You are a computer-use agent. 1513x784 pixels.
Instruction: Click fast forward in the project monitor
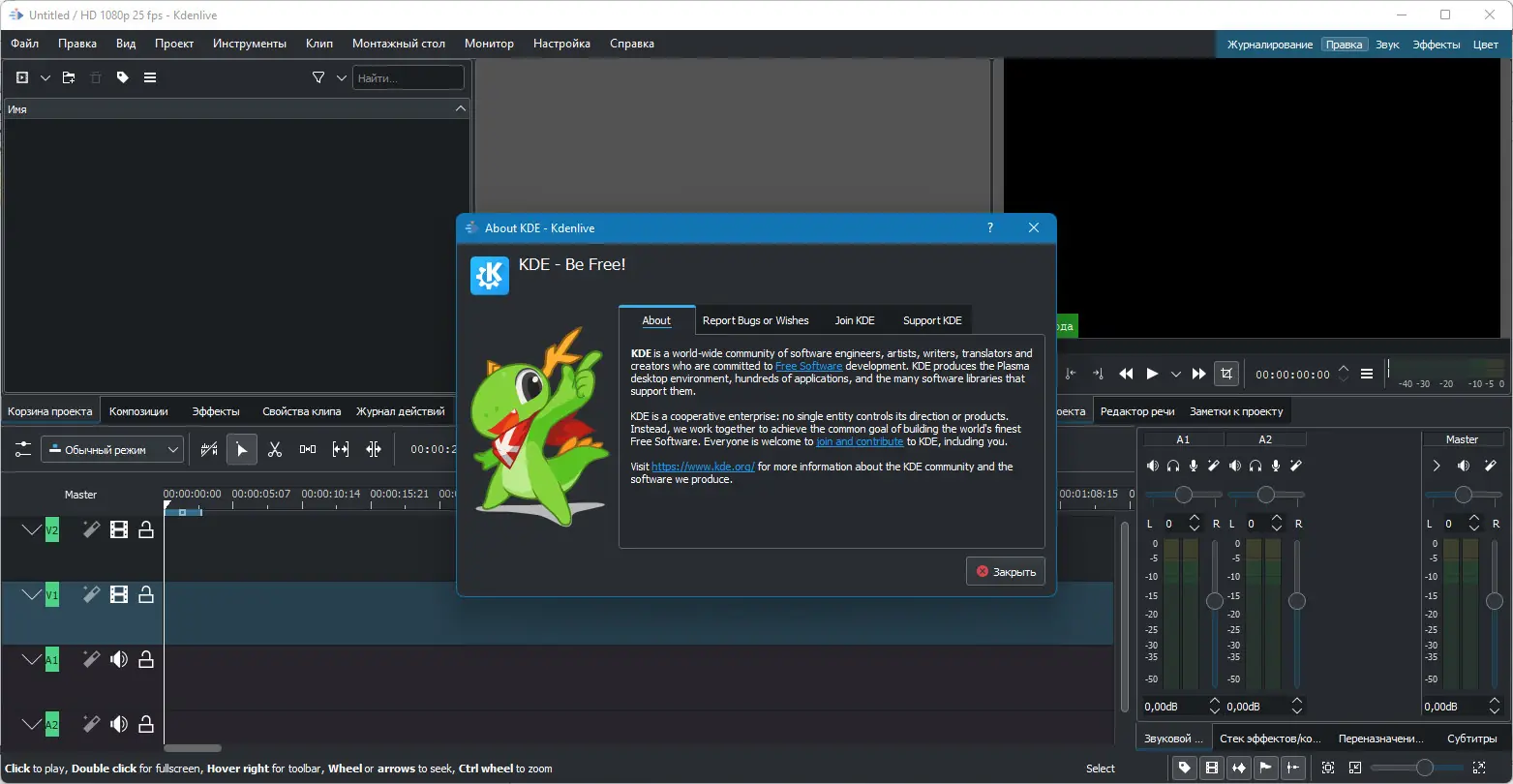pyautogui.click(x=1199, y=374)
